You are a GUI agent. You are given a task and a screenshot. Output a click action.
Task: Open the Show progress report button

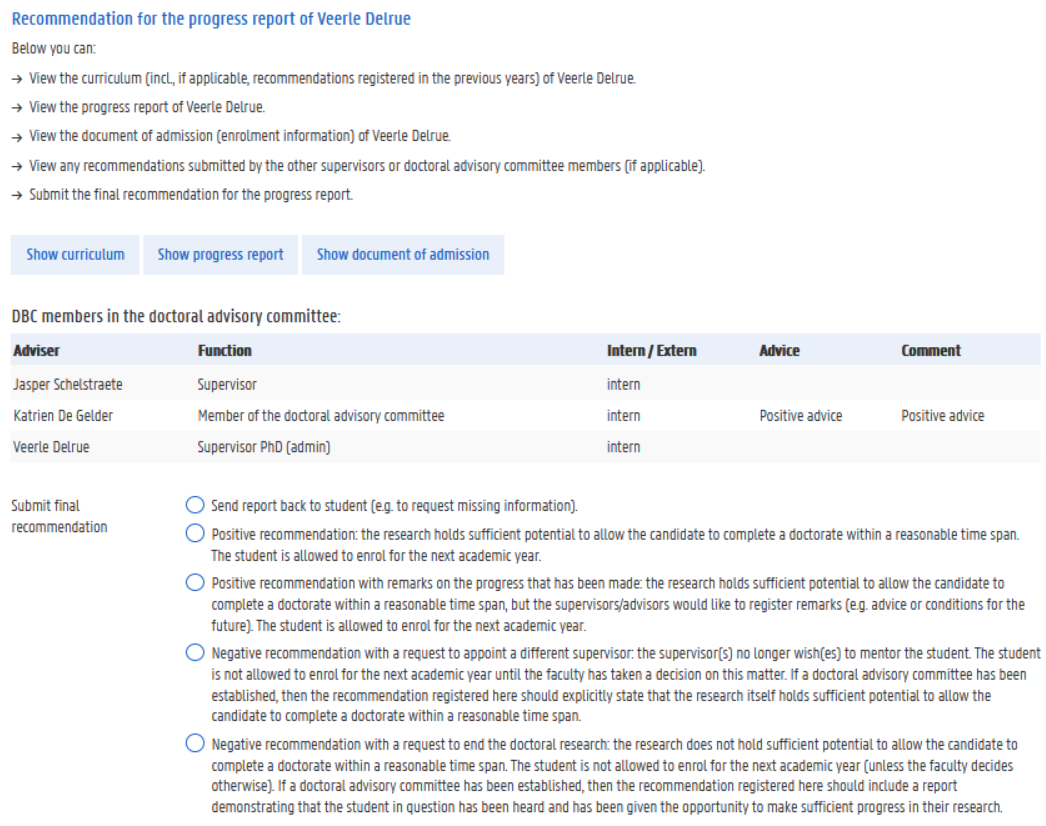coord(220,255)
